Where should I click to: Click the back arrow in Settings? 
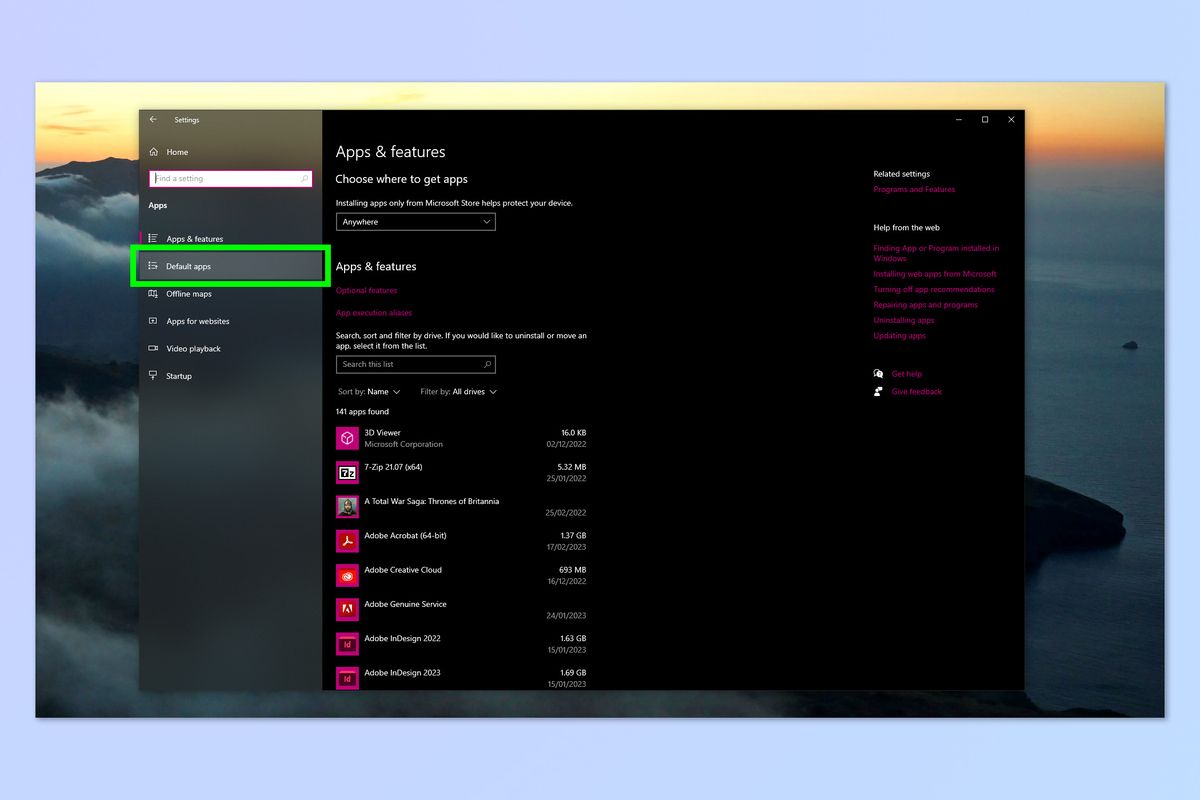[153, 119]
